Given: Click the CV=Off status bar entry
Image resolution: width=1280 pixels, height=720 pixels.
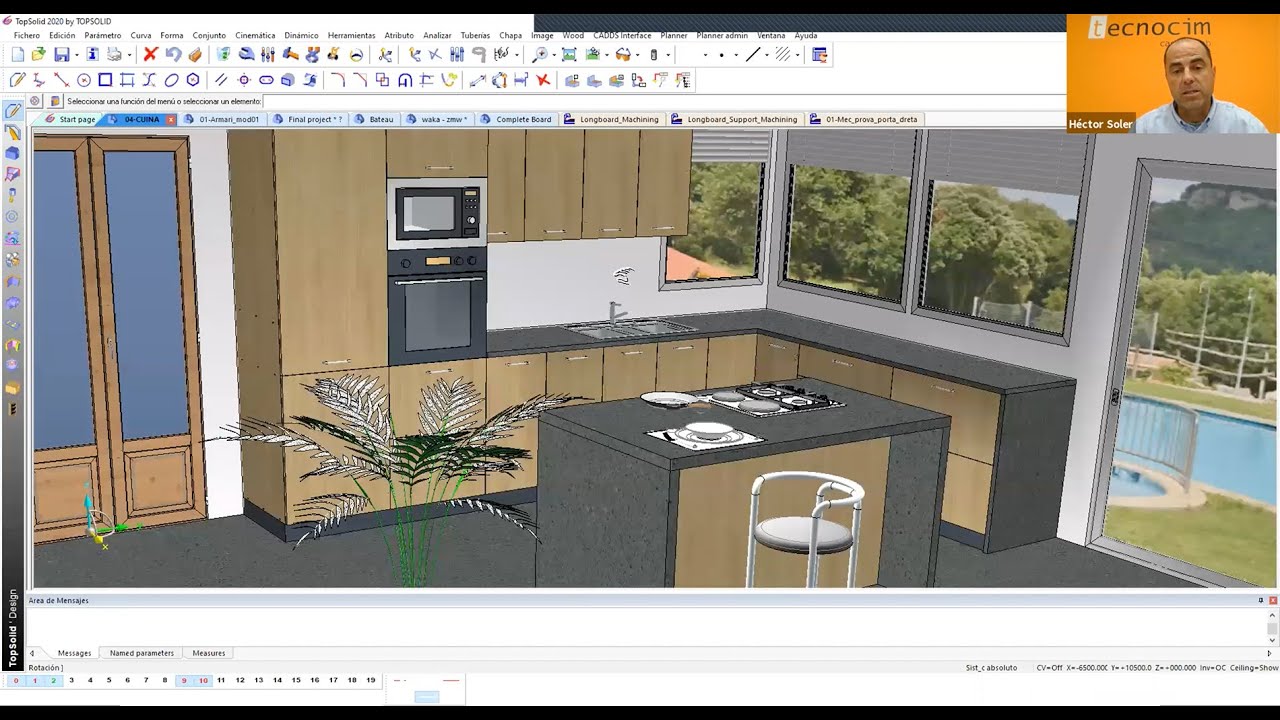Looking at the screenshot, I should coord(1049,667).
